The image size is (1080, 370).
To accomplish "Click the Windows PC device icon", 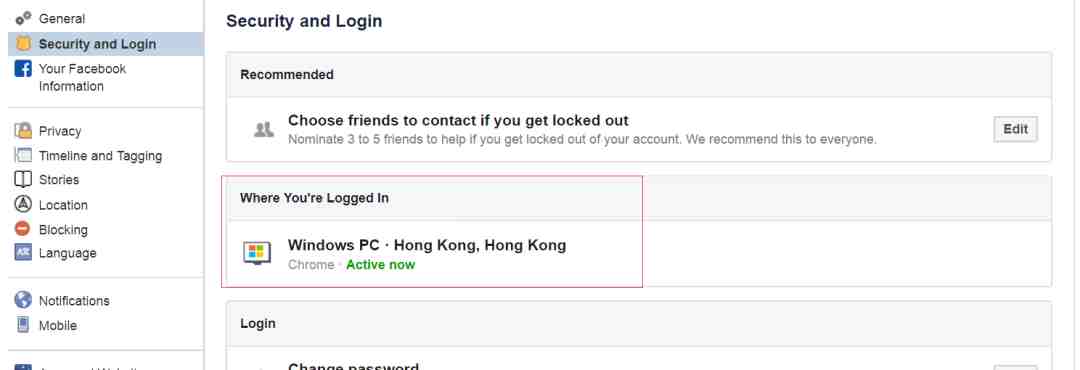I will [257, 253].
